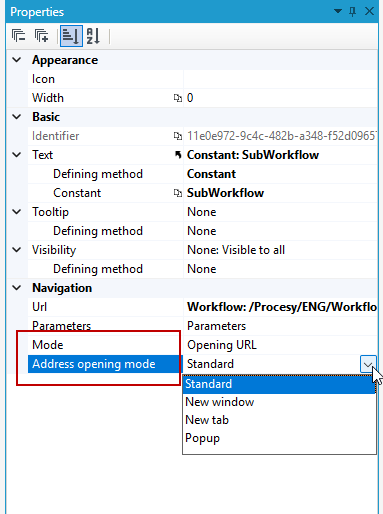Viewport: 383px width, 514px height.
Task: Sort properties alphabetically A-Z
Action: [93, 36]
